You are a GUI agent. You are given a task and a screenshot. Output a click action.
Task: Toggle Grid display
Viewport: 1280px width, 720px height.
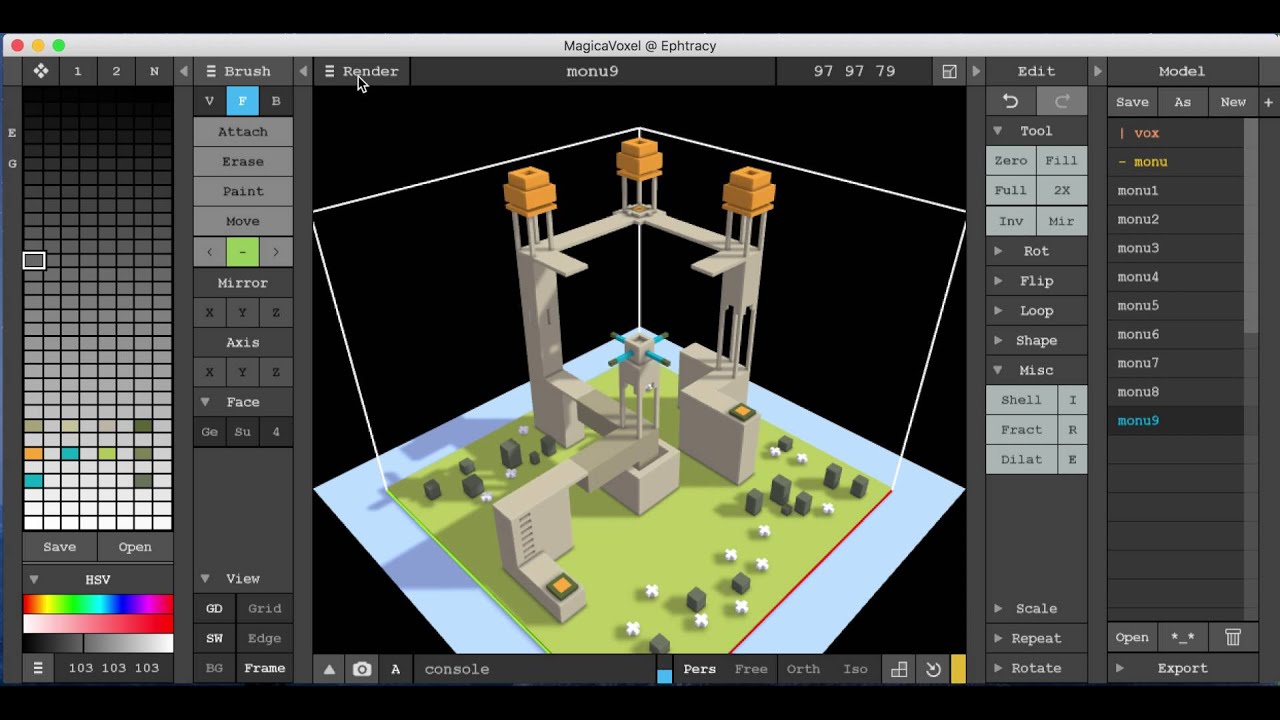coord(265,608)
